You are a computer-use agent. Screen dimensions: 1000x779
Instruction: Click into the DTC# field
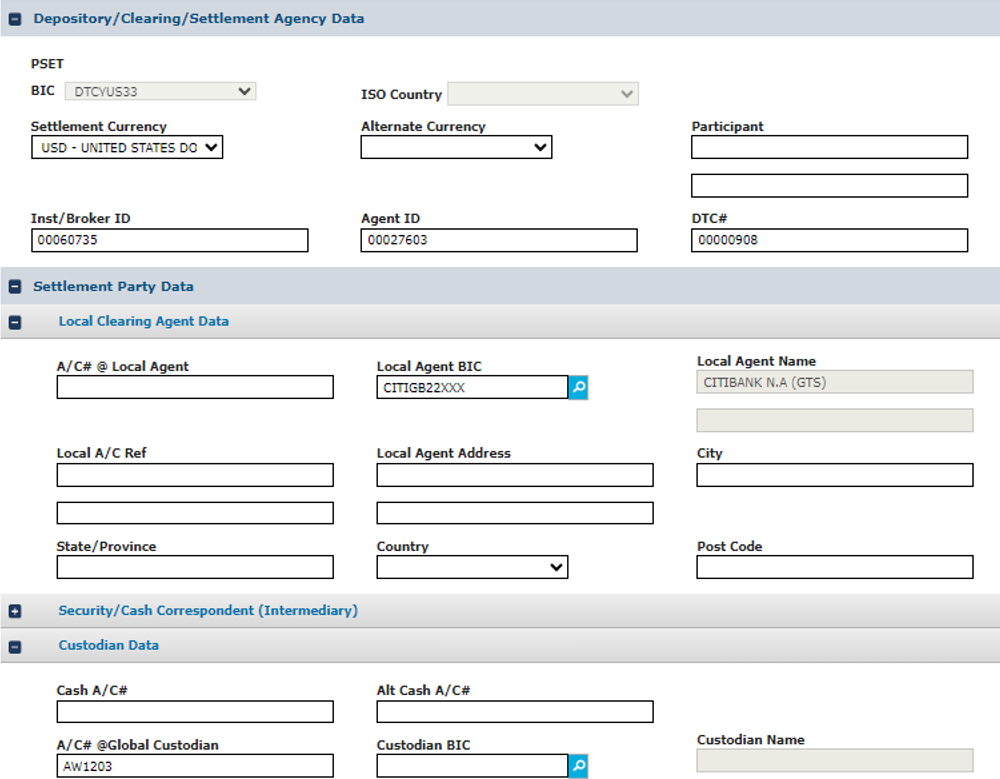click(829, 240)
